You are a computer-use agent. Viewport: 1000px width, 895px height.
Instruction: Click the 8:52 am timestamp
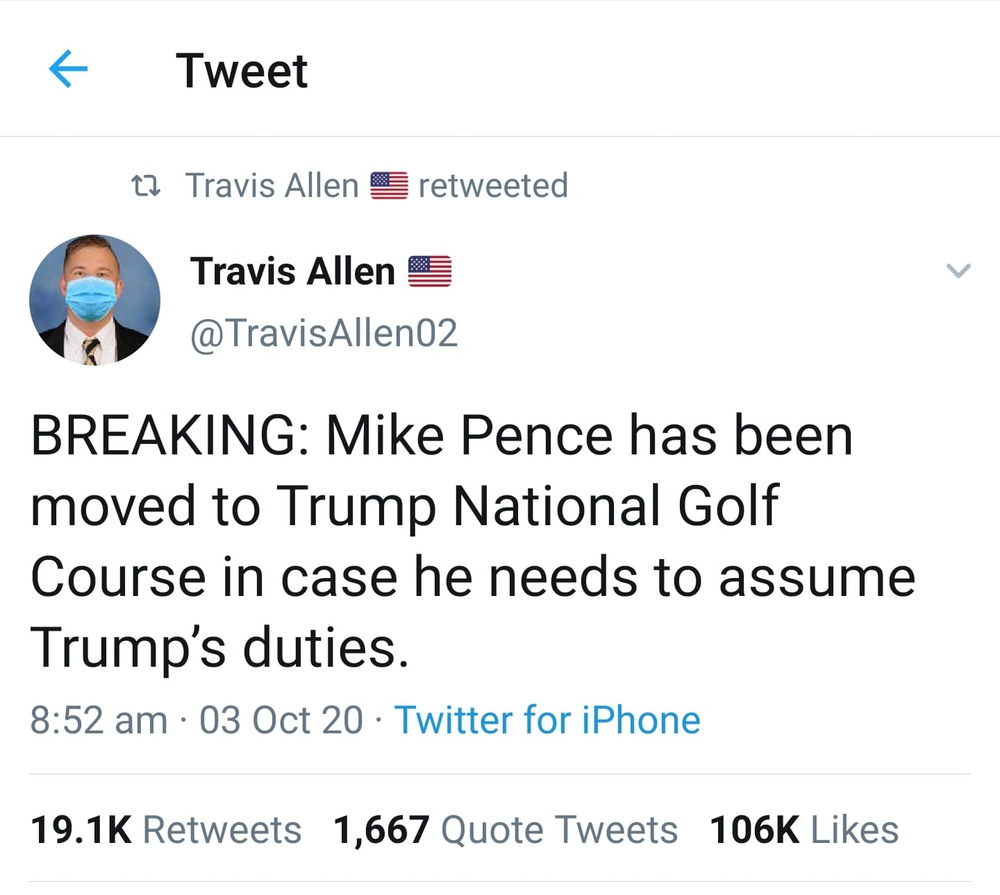(x=99, y=720)
